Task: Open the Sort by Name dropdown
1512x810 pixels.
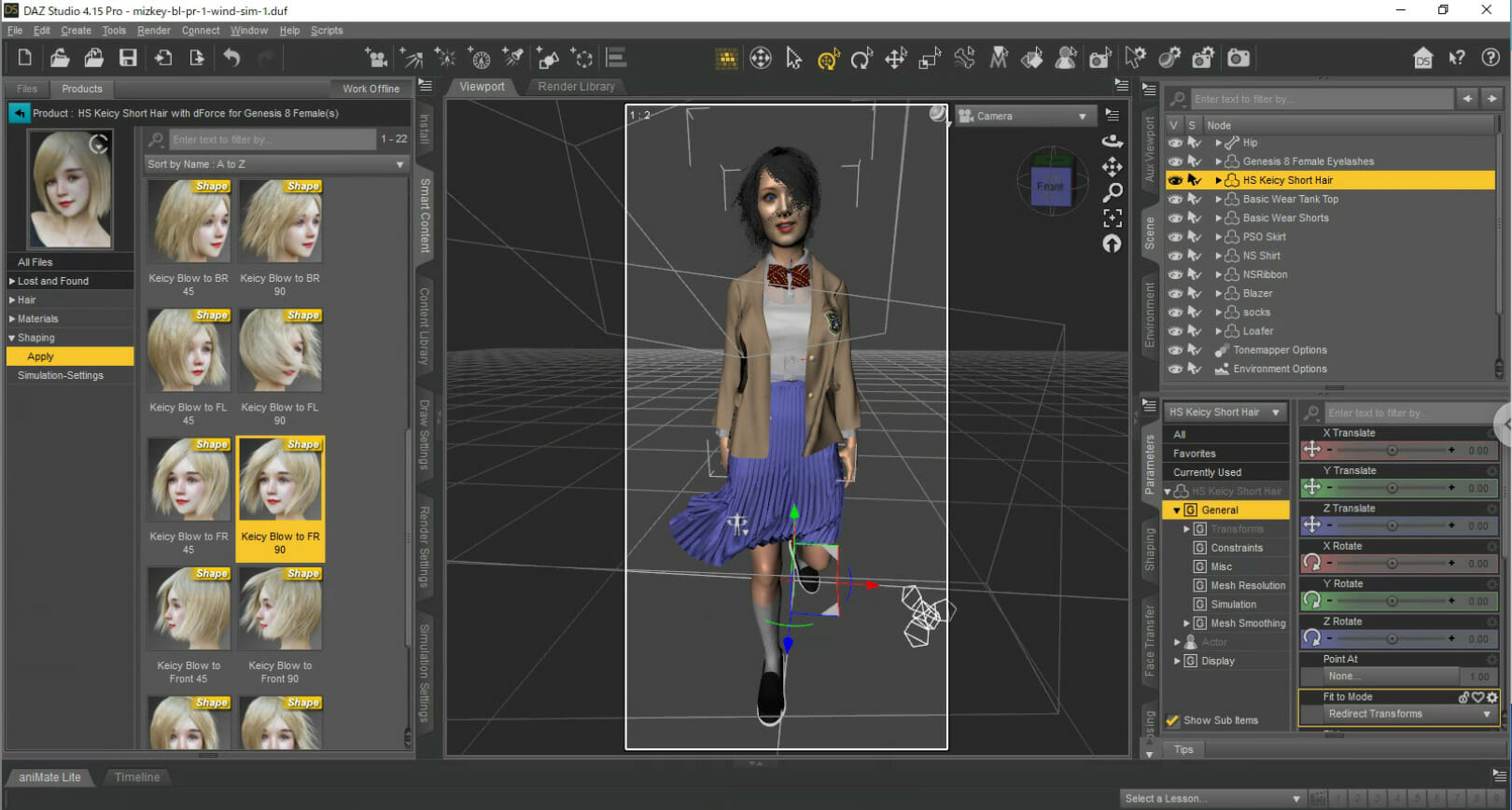Action: [276, 164]
